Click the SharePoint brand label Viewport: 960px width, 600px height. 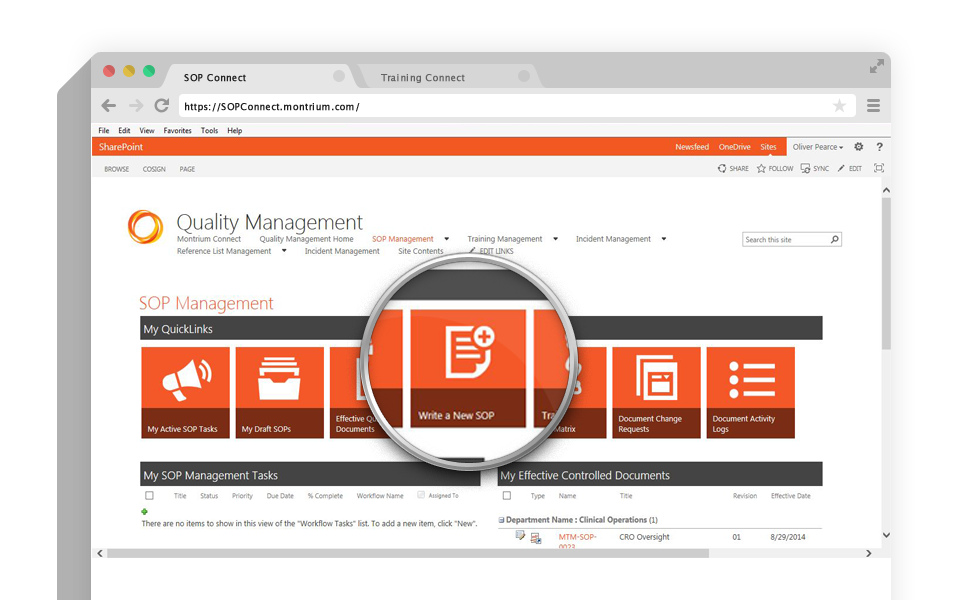click(x=121, y=147)
